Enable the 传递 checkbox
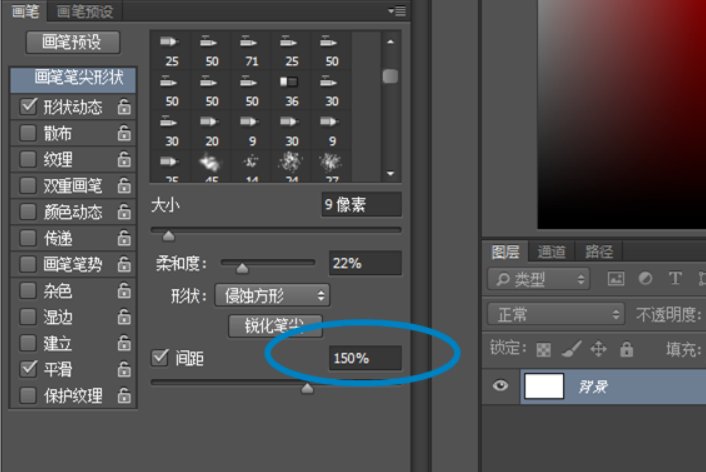This screenshot has width=706, height=472. point(28,238)
